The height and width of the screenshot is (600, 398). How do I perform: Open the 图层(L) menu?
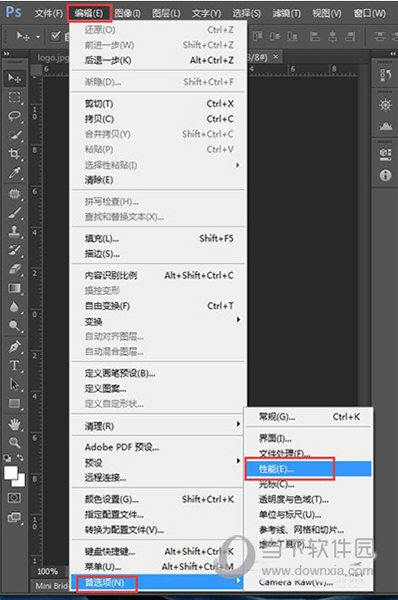pos(166,13)
